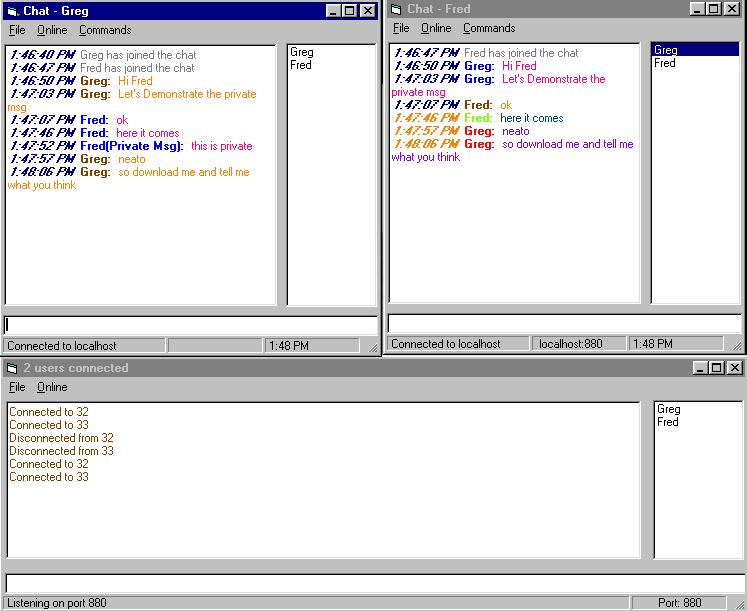Viewport: 747px width, 611px height.
Task: Select Fred in Greg's chat user list
Action: pos(301,65)
